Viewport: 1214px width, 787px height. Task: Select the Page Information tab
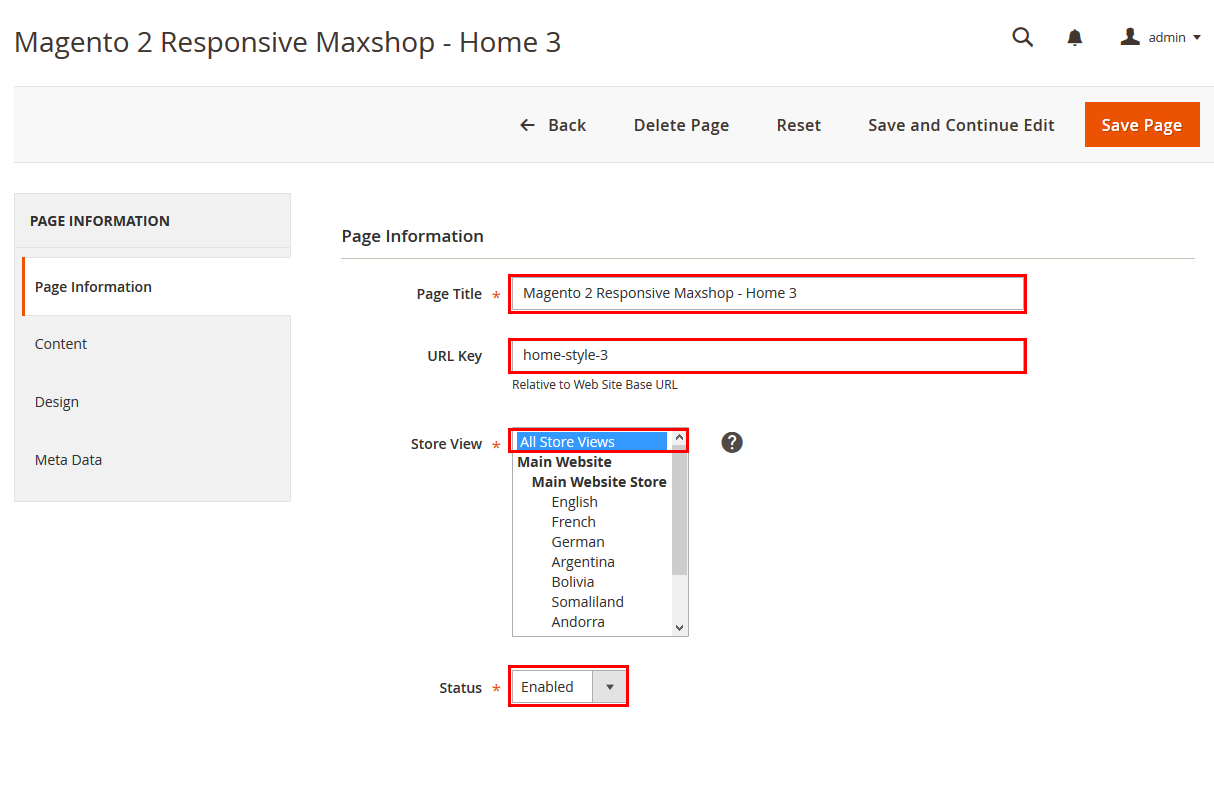93,287
